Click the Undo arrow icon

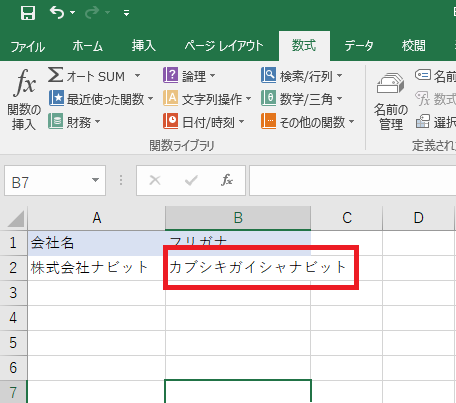pyautogui.click(x=57, y=13)
